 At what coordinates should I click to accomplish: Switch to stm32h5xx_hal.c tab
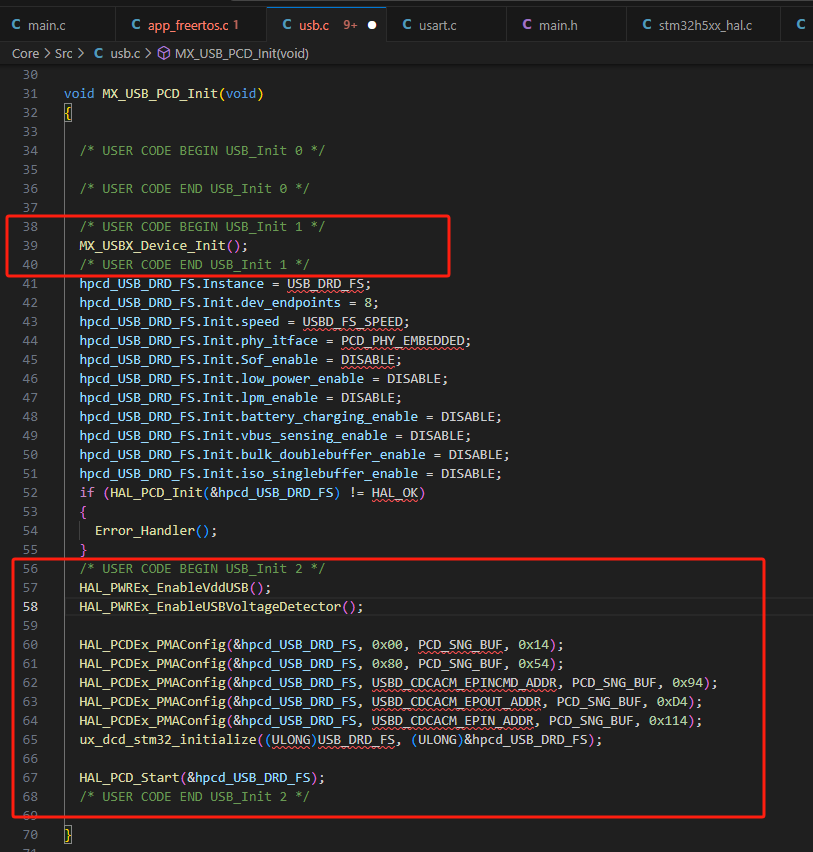click(x=705, y=25)
